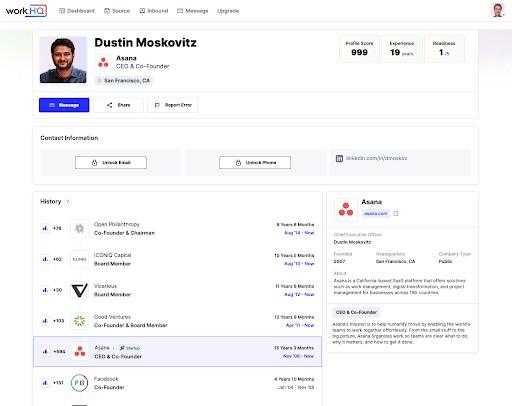The height and width of the screenshot is (406, 512).
Task: Open external link icon beside asana.com
Action: pyautogui.click(x=396, y=213)
